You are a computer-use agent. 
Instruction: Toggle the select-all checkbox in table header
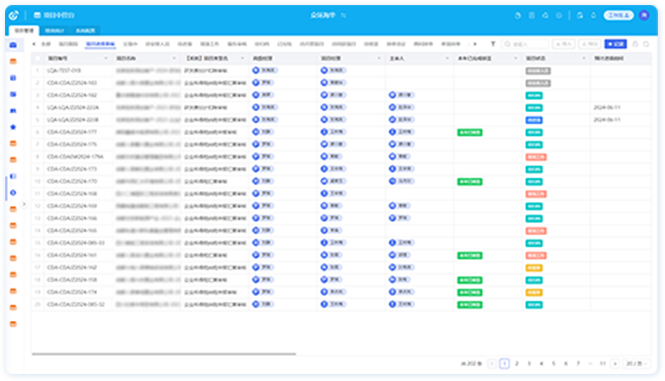point(38,58)
